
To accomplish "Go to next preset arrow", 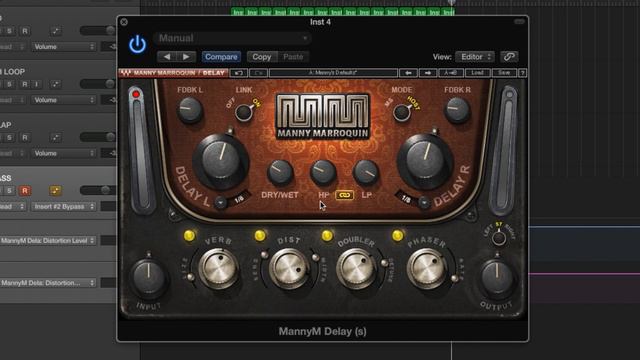I will (186, 57).
